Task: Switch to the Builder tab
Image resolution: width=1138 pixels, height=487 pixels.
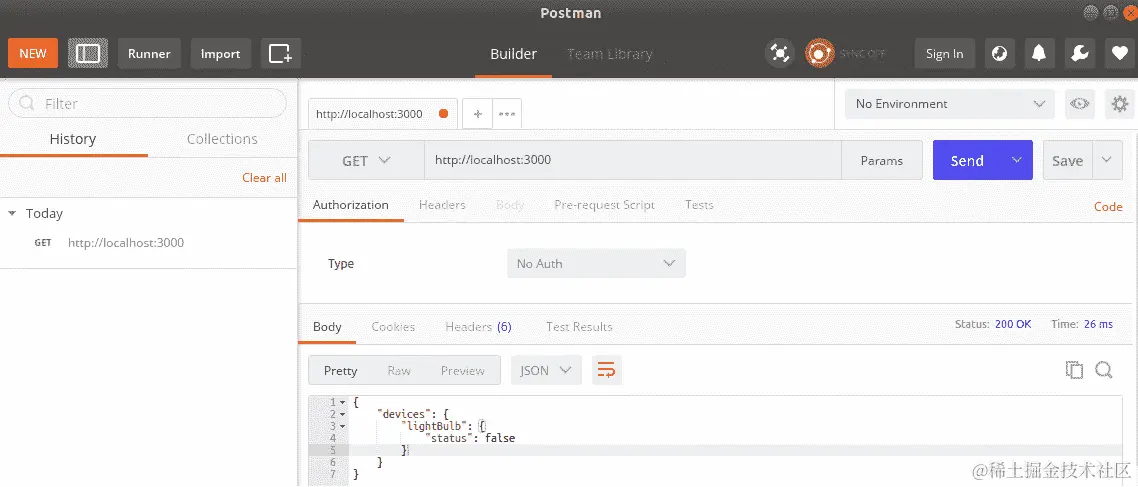Action: pos(513,54)
